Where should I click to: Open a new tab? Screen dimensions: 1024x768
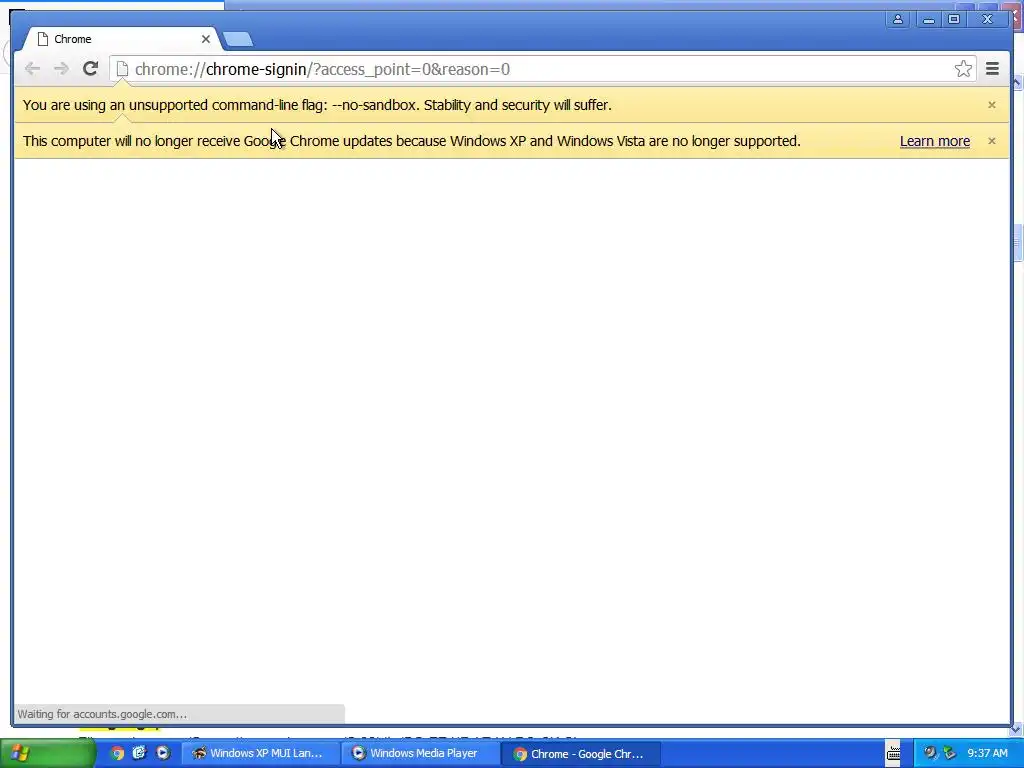click(238, 40)
